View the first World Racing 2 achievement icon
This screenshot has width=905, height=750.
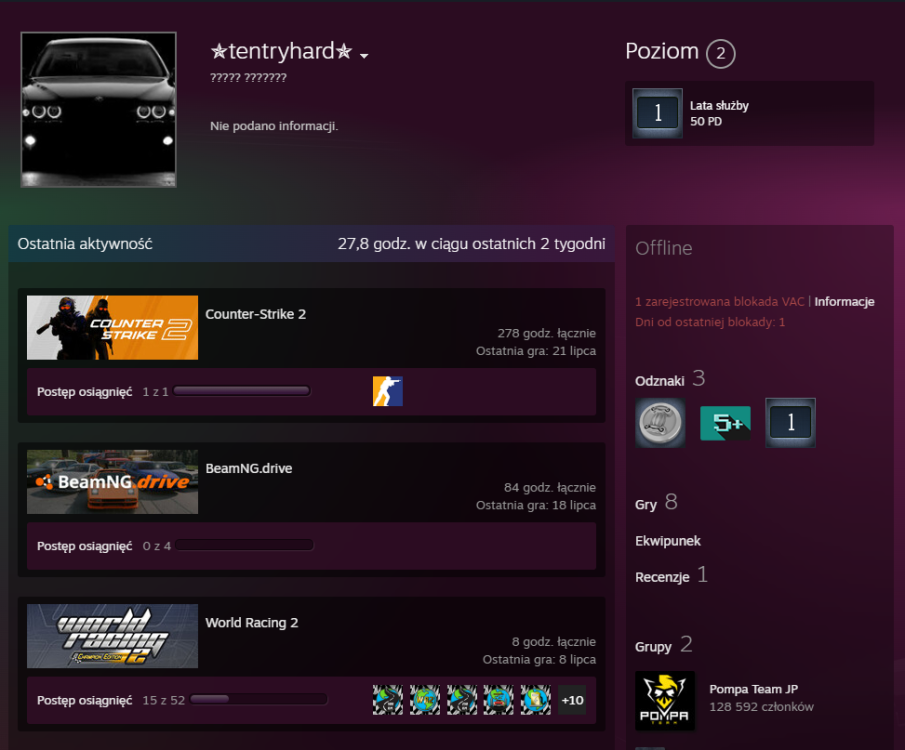[388, 700]
